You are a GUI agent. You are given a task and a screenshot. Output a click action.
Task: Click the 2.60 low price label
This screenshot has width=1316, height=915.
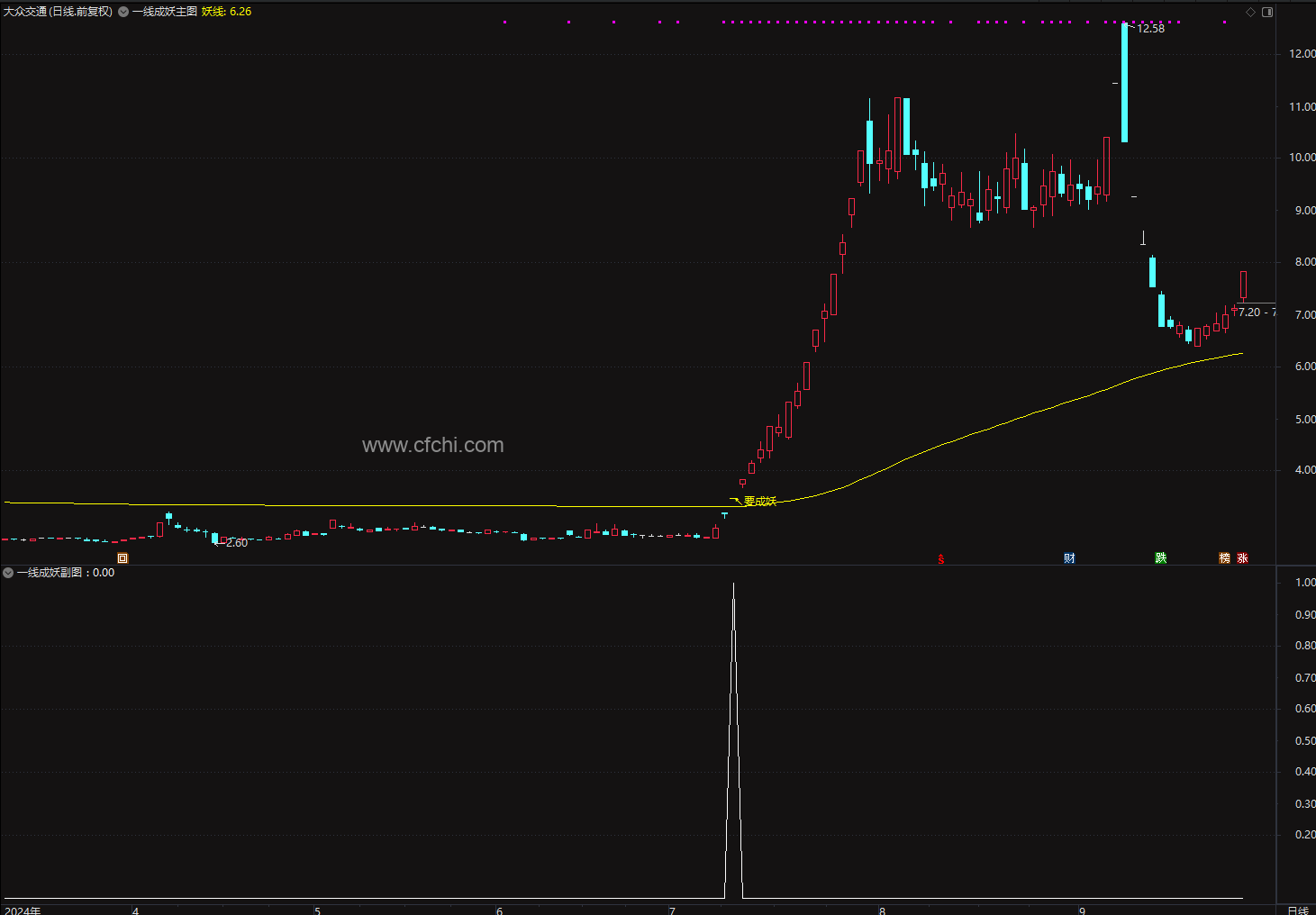pyautogui.click(x=237, y=543)
